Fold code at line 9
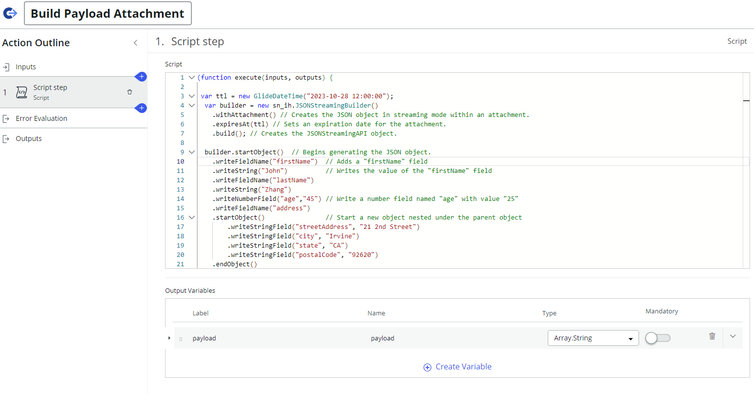Screen dimensions: 754x395 pyautogui.click(x=191, y=152)
